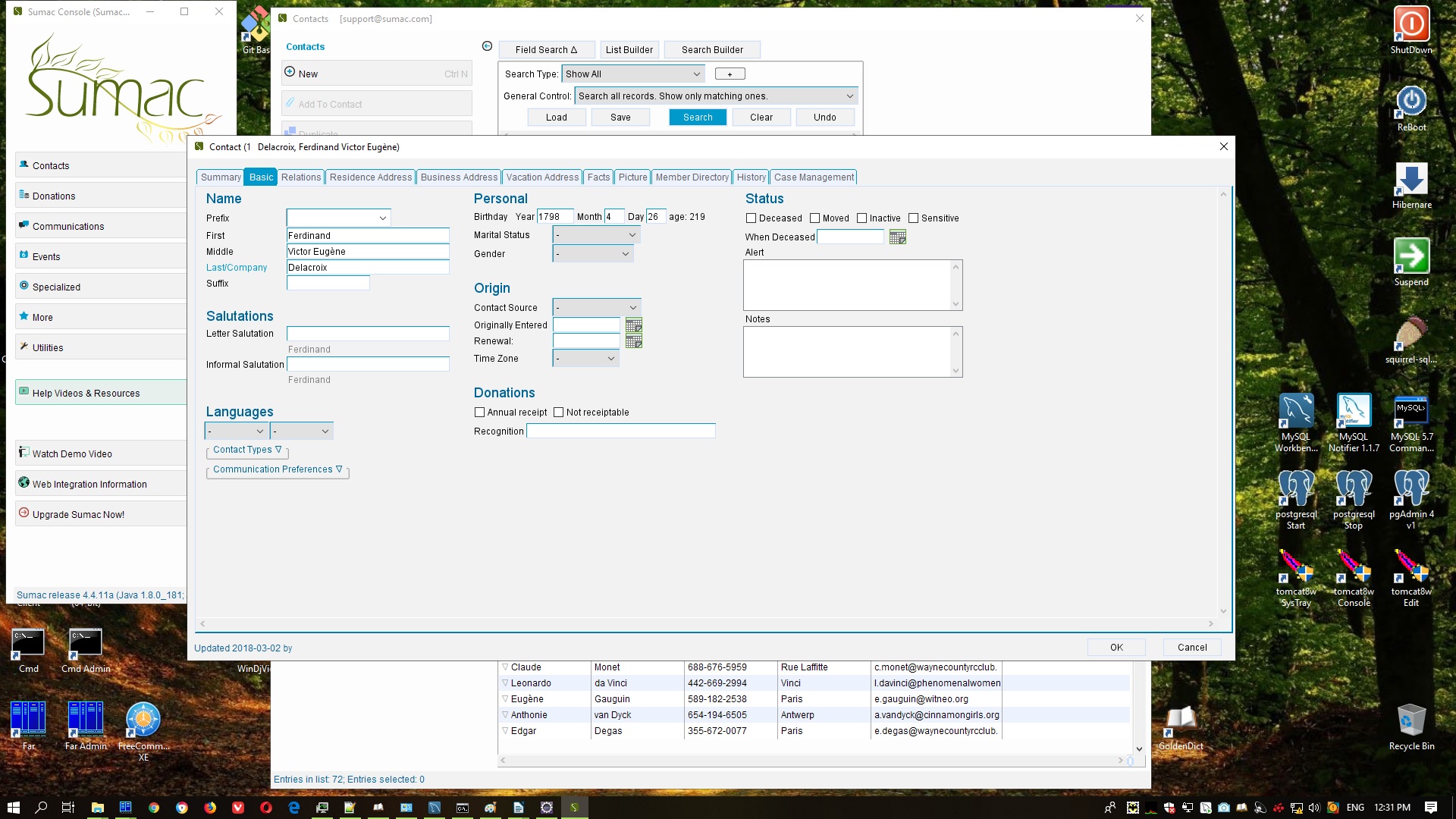Open calendar picker for Renewal date
Viewport: 1456px width, 819px height.
(634, 341)
